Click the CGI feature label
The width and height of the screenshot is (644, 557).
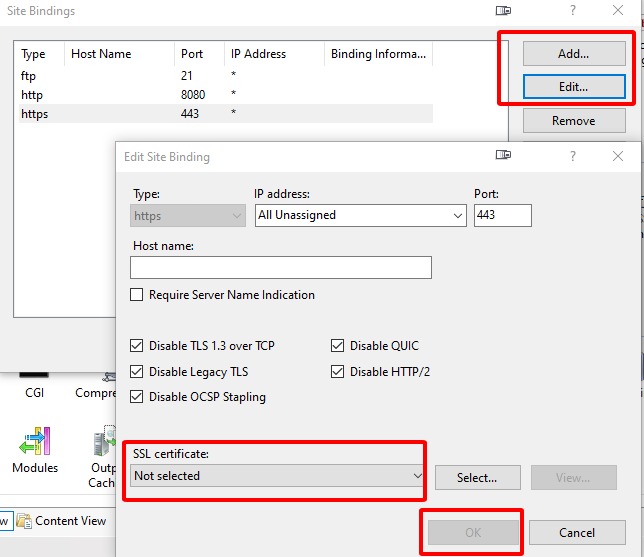pyautogui.click(x=34, y=393)
